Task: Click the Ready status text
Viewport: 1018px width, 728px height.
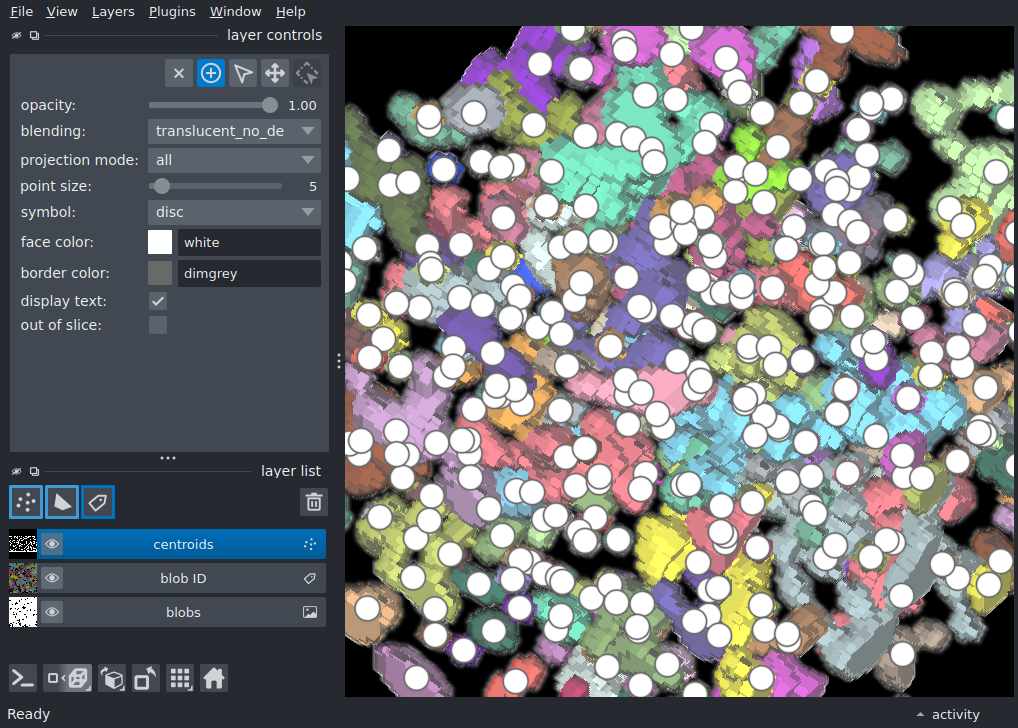Action: coord(29,714)
